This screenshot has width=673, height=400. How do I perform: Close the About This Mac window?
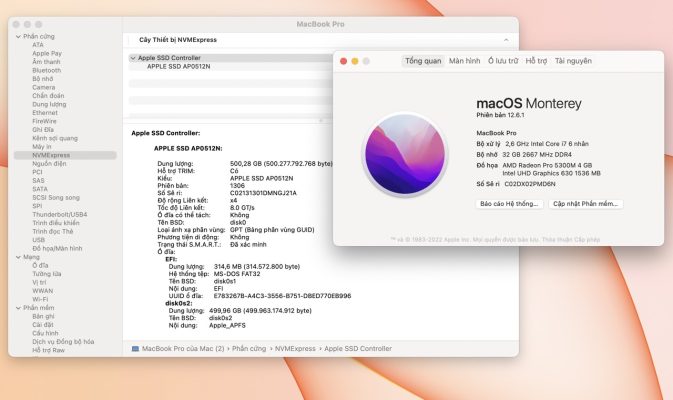(x=343, y=61)
